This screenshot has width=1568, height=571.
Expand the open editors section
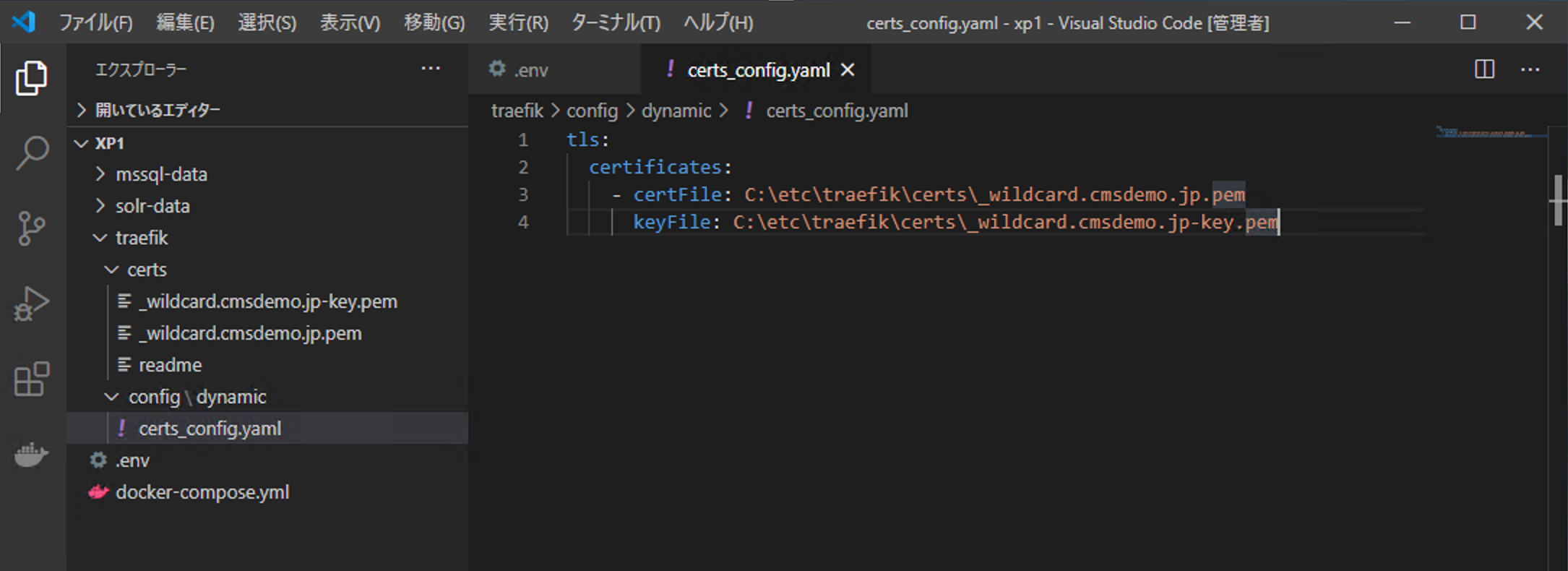click(82, 110)
